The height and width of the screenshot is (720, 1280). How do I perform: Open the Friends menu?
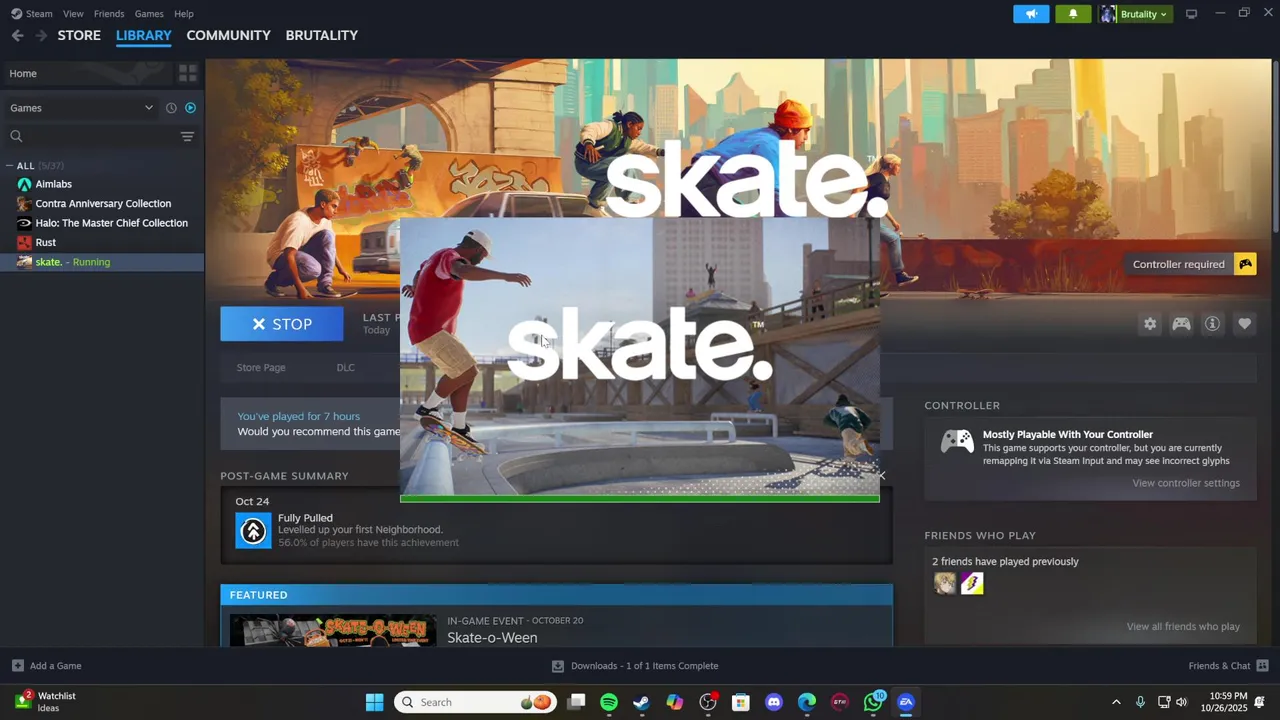[x=109, y=14]
